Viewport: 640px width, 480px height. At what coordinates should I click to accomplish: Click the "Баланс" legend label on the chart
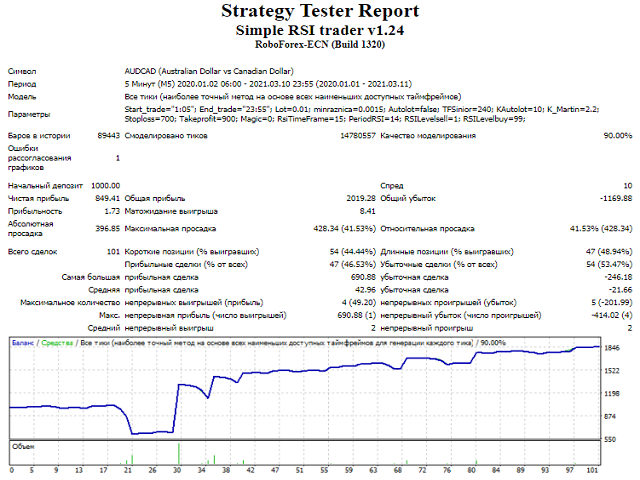(x=23, y=343)
